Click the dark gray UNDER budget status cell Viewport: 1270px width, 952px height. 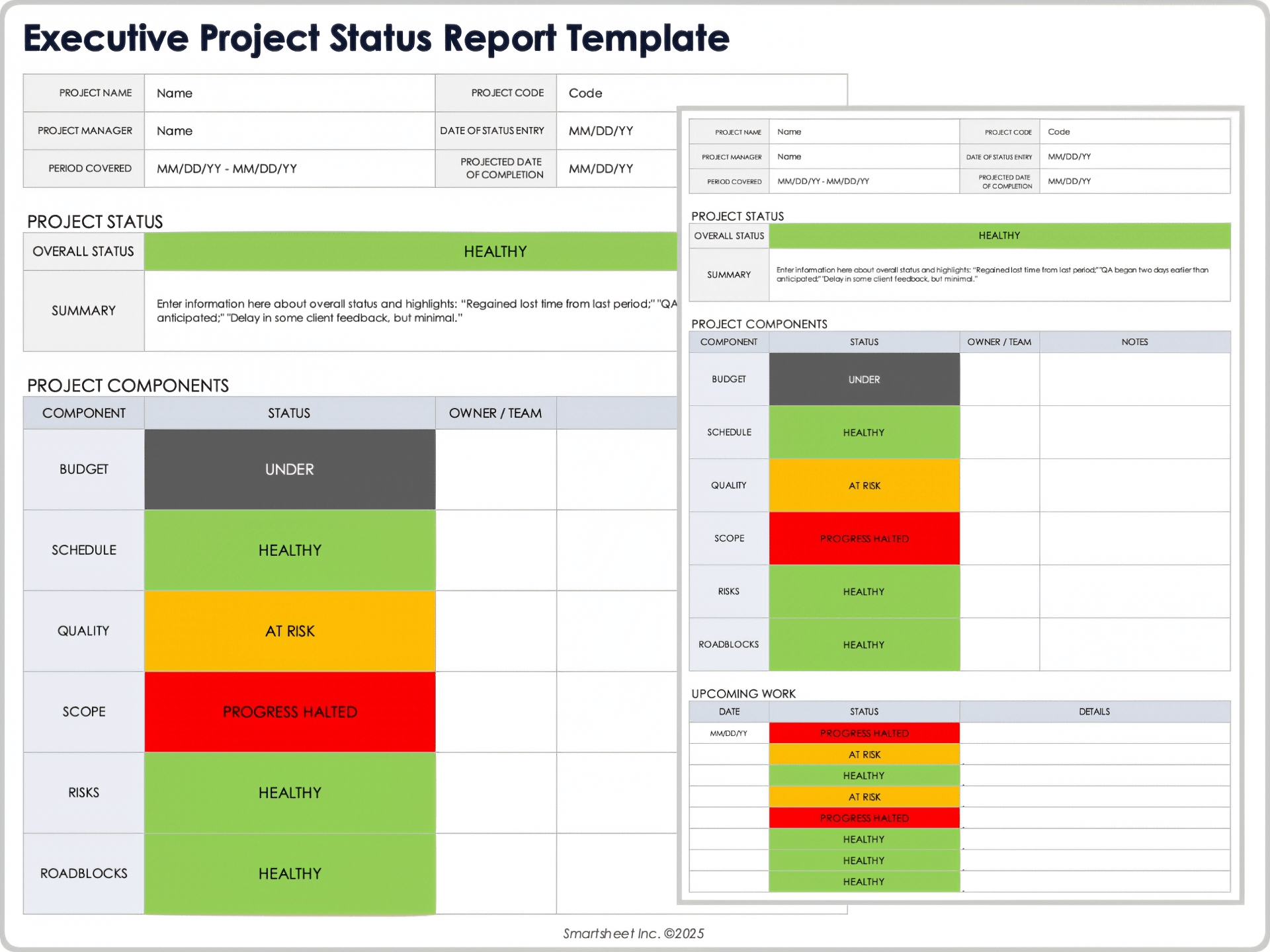[x=289, y=469]
